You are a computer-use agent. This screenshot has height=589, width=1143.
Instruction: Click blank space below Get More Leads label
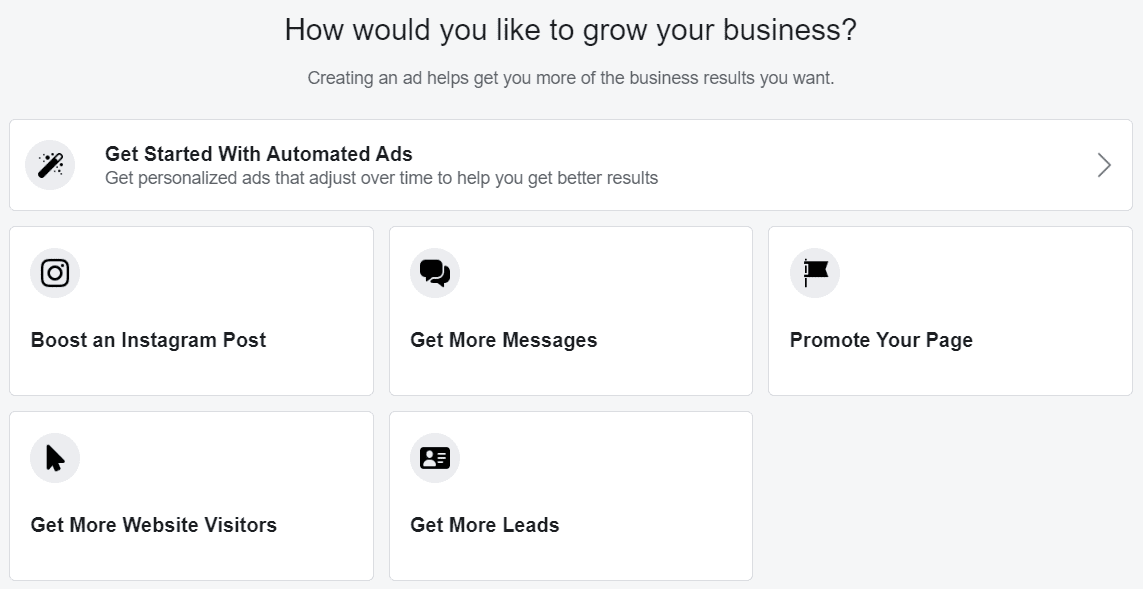click(571, 558)
